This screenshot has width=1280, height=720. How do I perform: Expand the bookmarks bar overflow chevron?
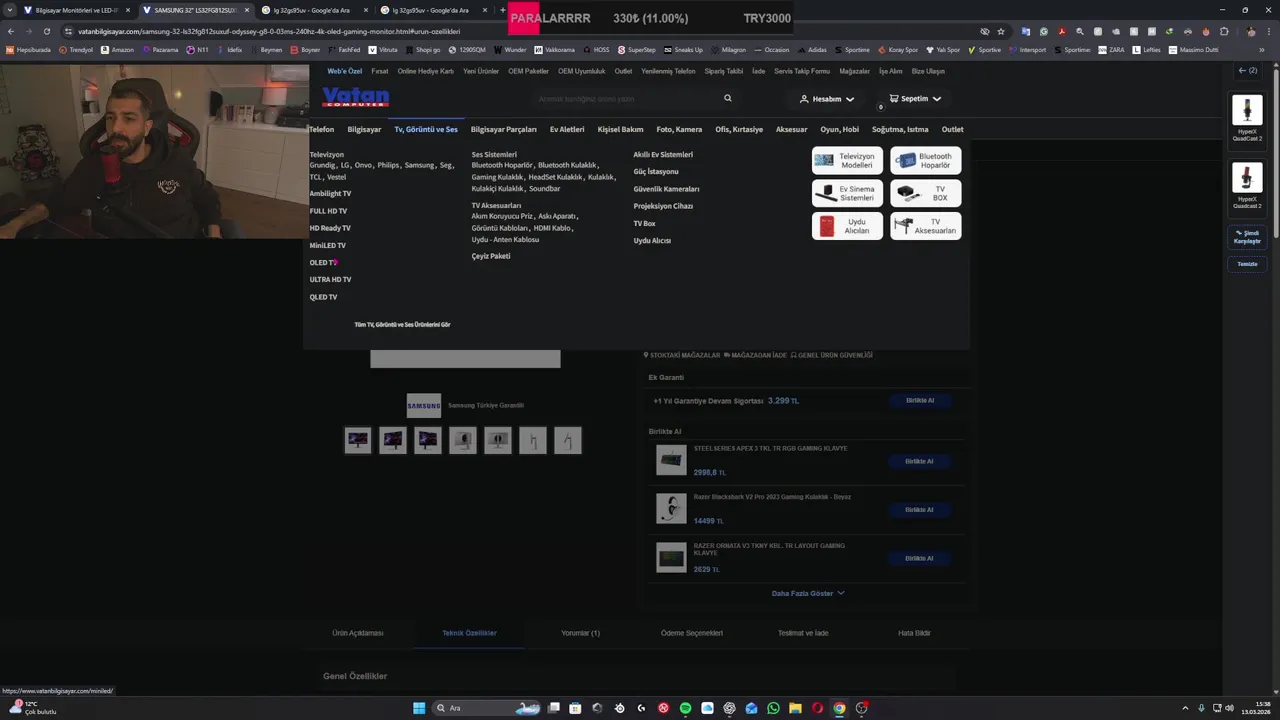coord(1260,49)
